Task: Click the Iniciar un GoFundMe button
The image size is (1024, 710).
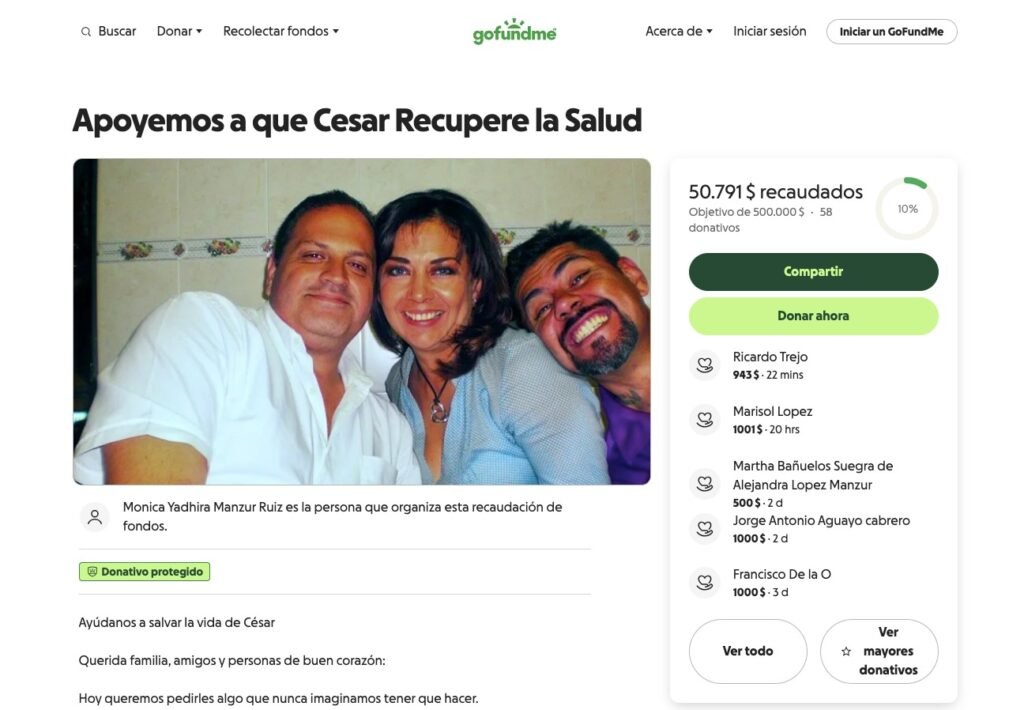Action: pos(891,31)
